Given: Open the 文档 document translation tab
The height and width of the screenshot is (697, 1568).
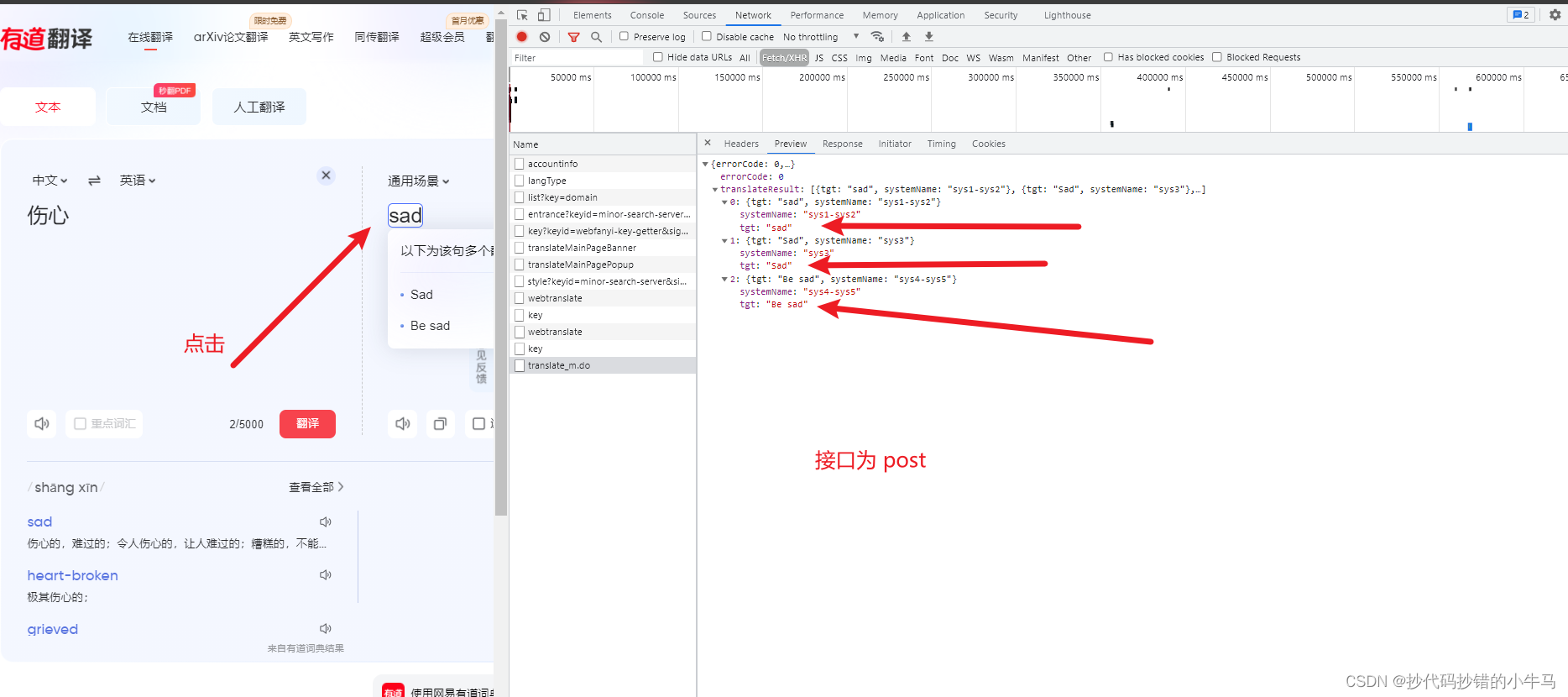Looking at the screenshot, I should point(154,107).
